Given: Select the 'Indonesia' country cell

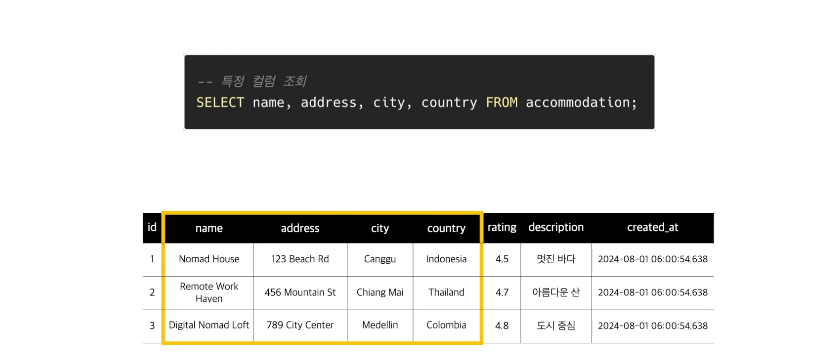Looking at the screenshot, I should tap(446, 259).
